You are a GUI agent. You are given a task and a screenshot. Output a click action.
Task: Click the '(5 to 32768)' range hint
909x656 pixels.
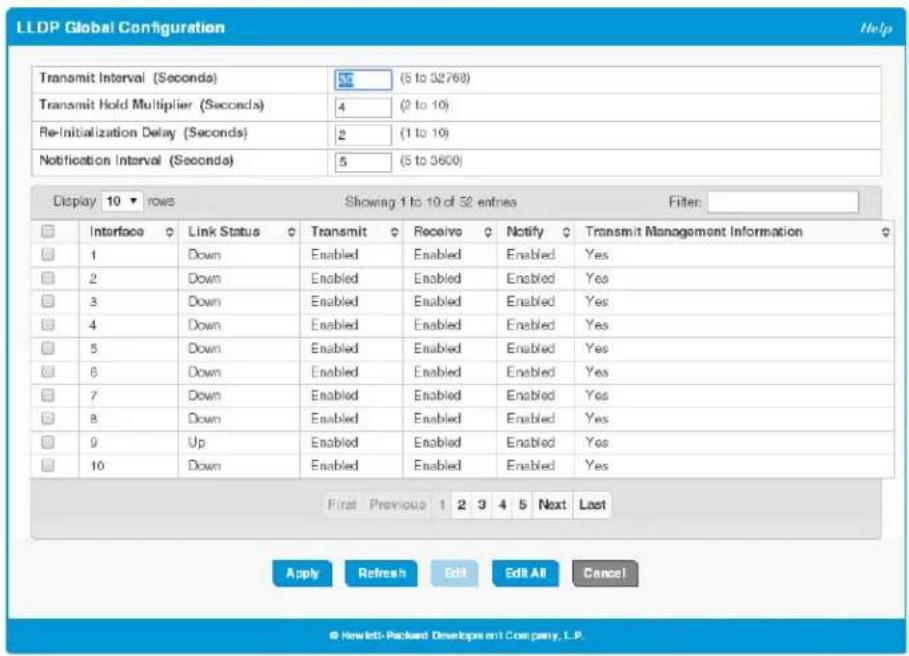click(435, 78)
